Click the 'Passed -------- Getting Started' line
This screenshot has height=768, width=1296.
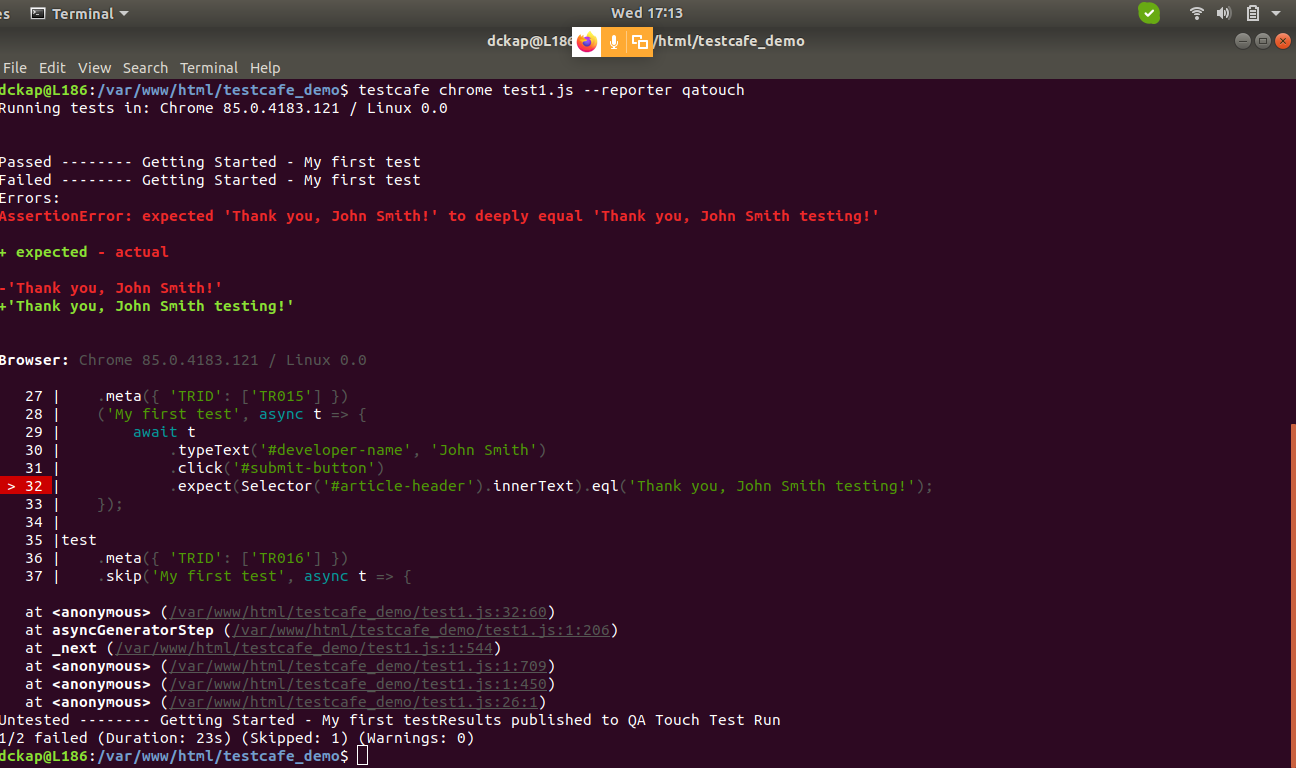(210, 162)
